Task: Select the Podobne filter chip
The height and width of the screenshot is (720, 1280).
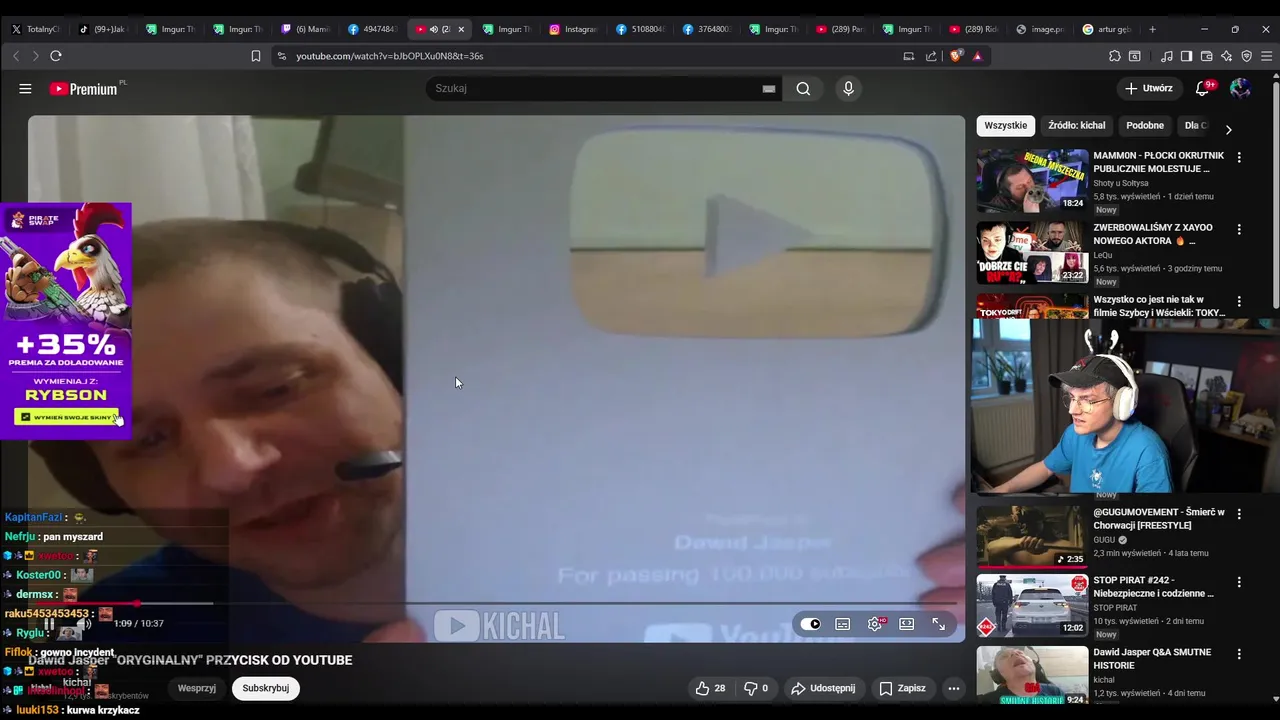Action: [1145, 126]
